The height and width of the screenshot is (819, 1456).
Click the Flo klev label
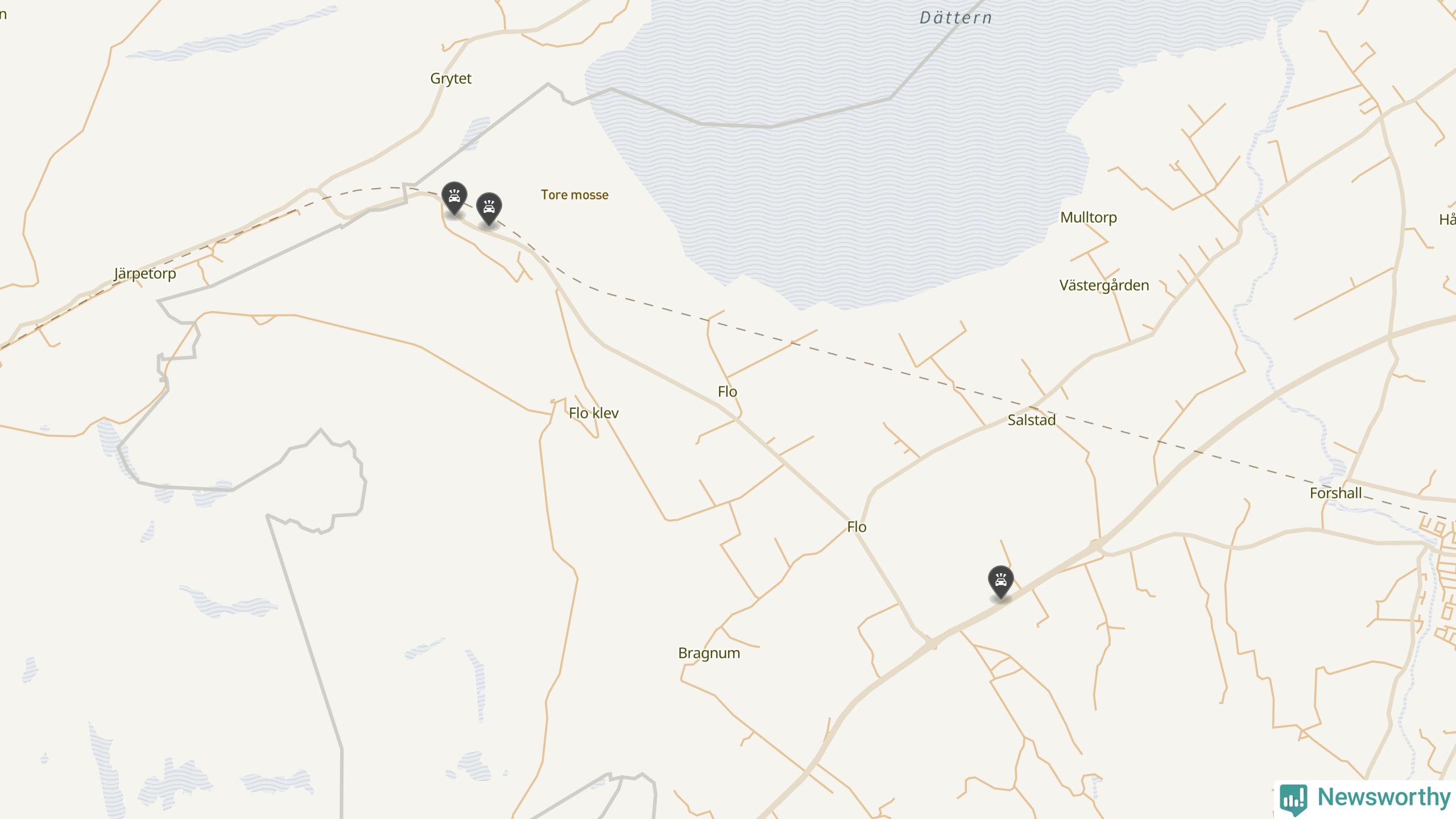(x=594, y=413)
